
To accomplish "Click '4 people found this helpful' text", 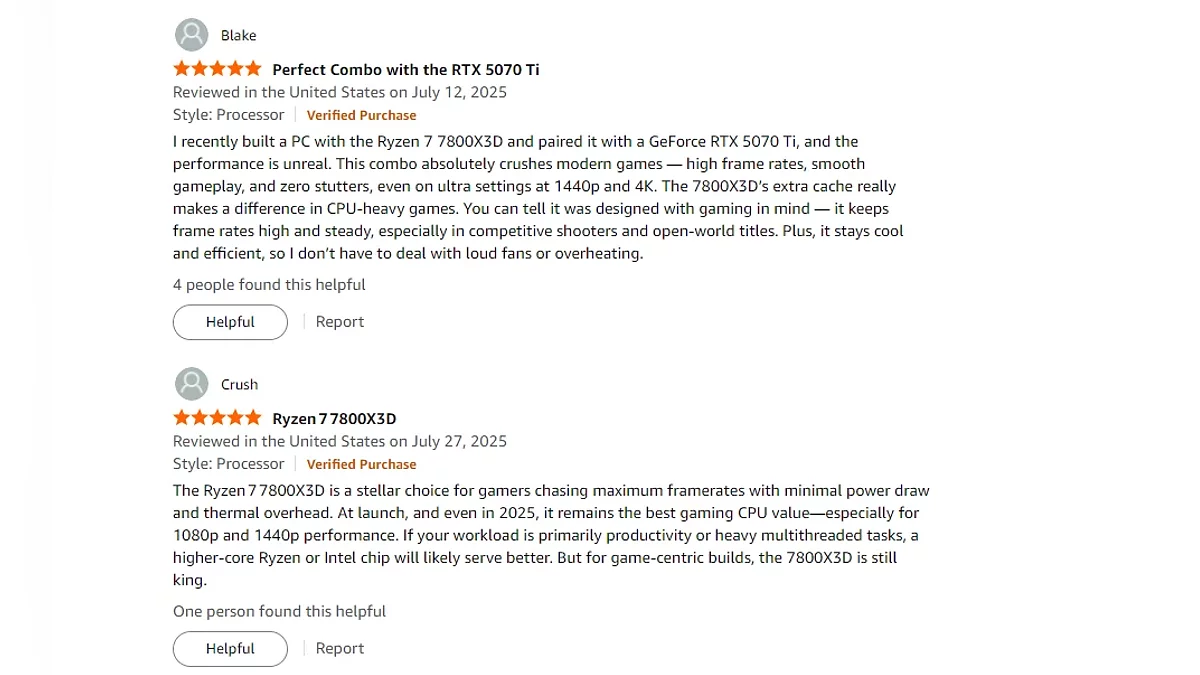I will click(269, 285).
